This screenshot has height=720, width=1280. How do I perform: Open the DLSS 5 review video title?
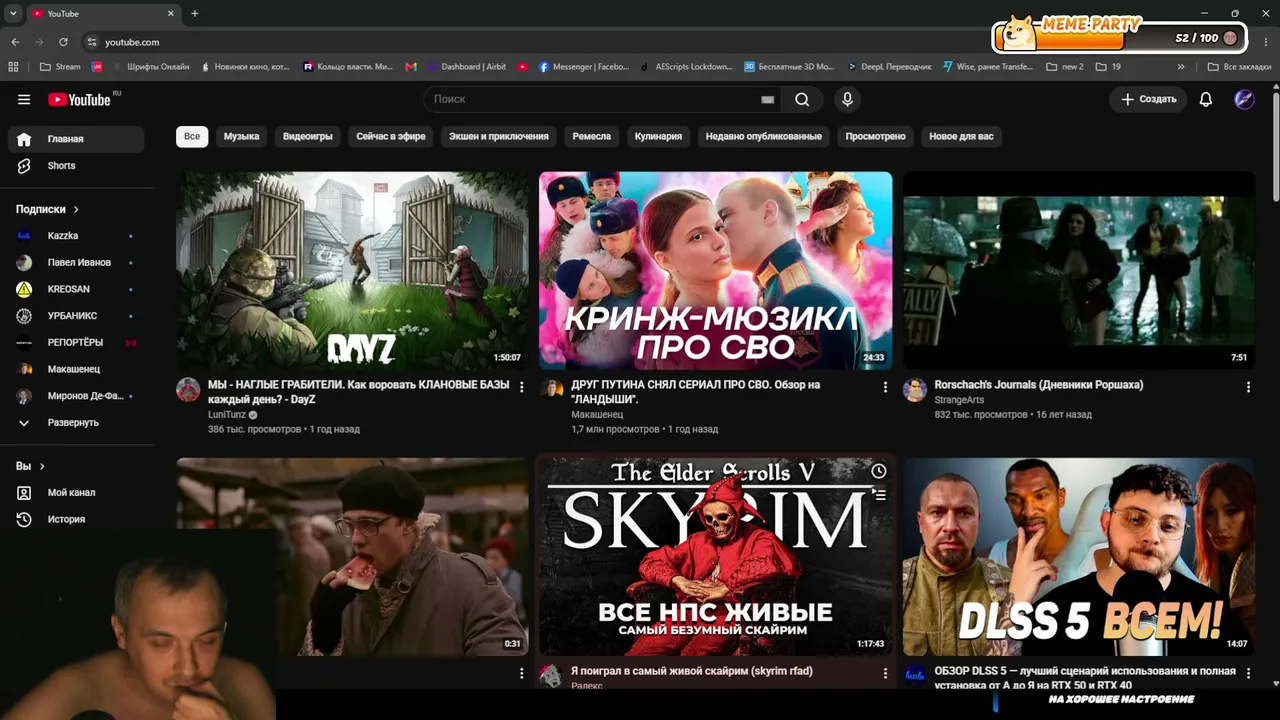click(x=1084, y=678)
